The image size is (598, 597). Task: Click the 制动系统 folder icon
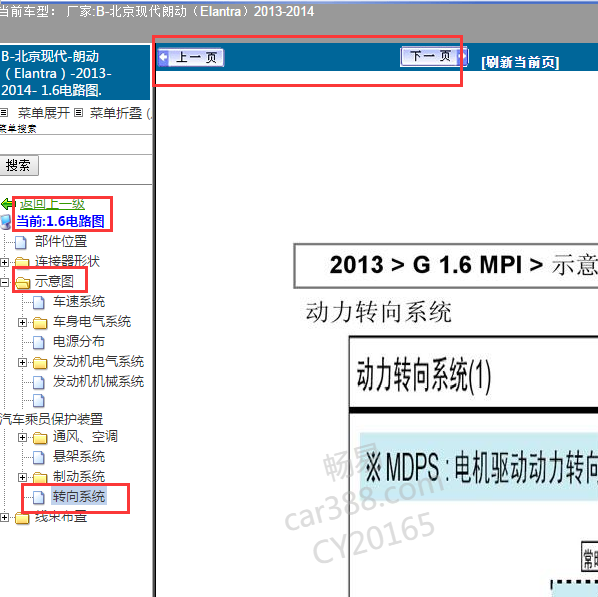(x=40, y=477)
